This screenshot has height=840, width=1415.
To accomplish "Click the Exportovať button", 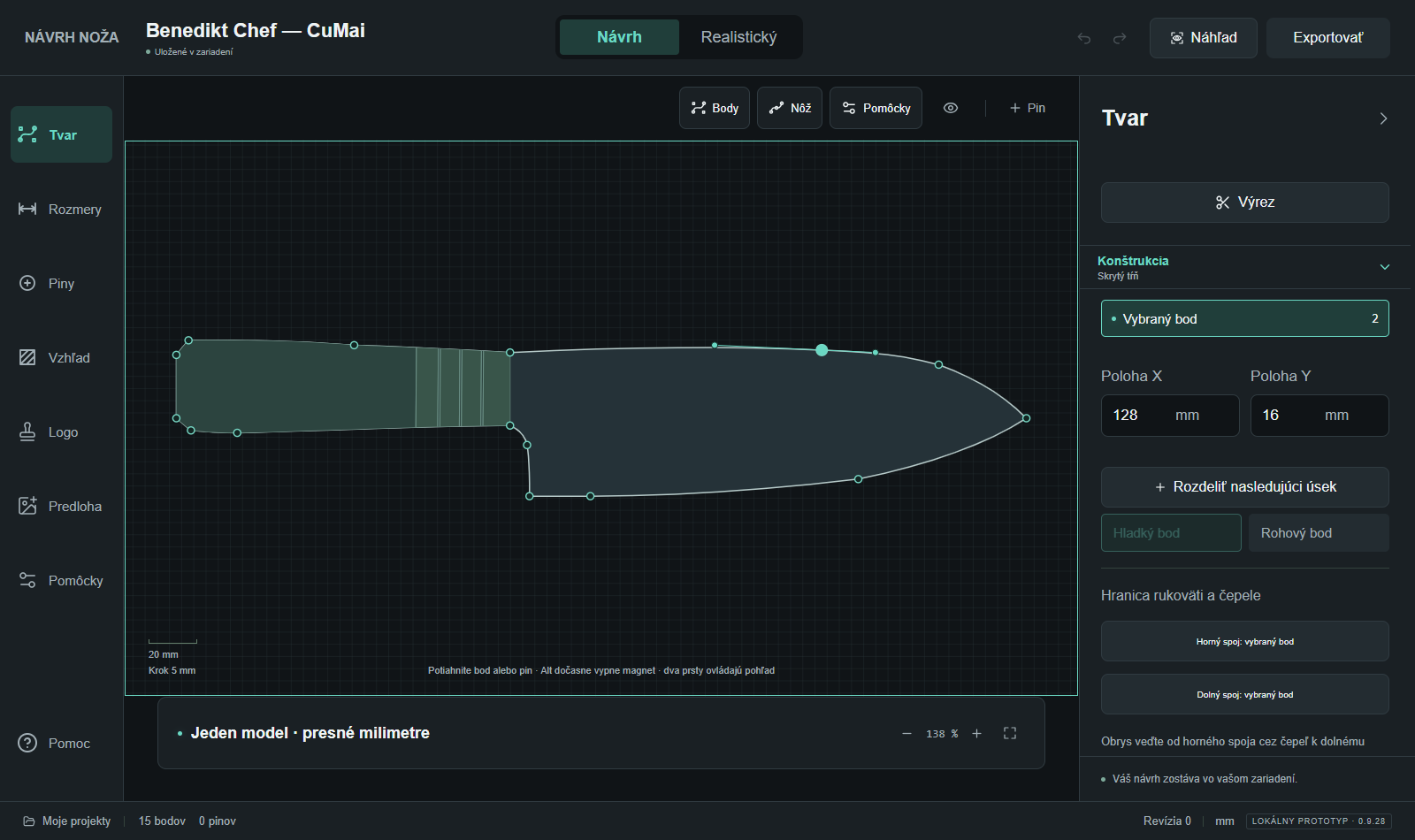I will click(x=1328, y=38).
